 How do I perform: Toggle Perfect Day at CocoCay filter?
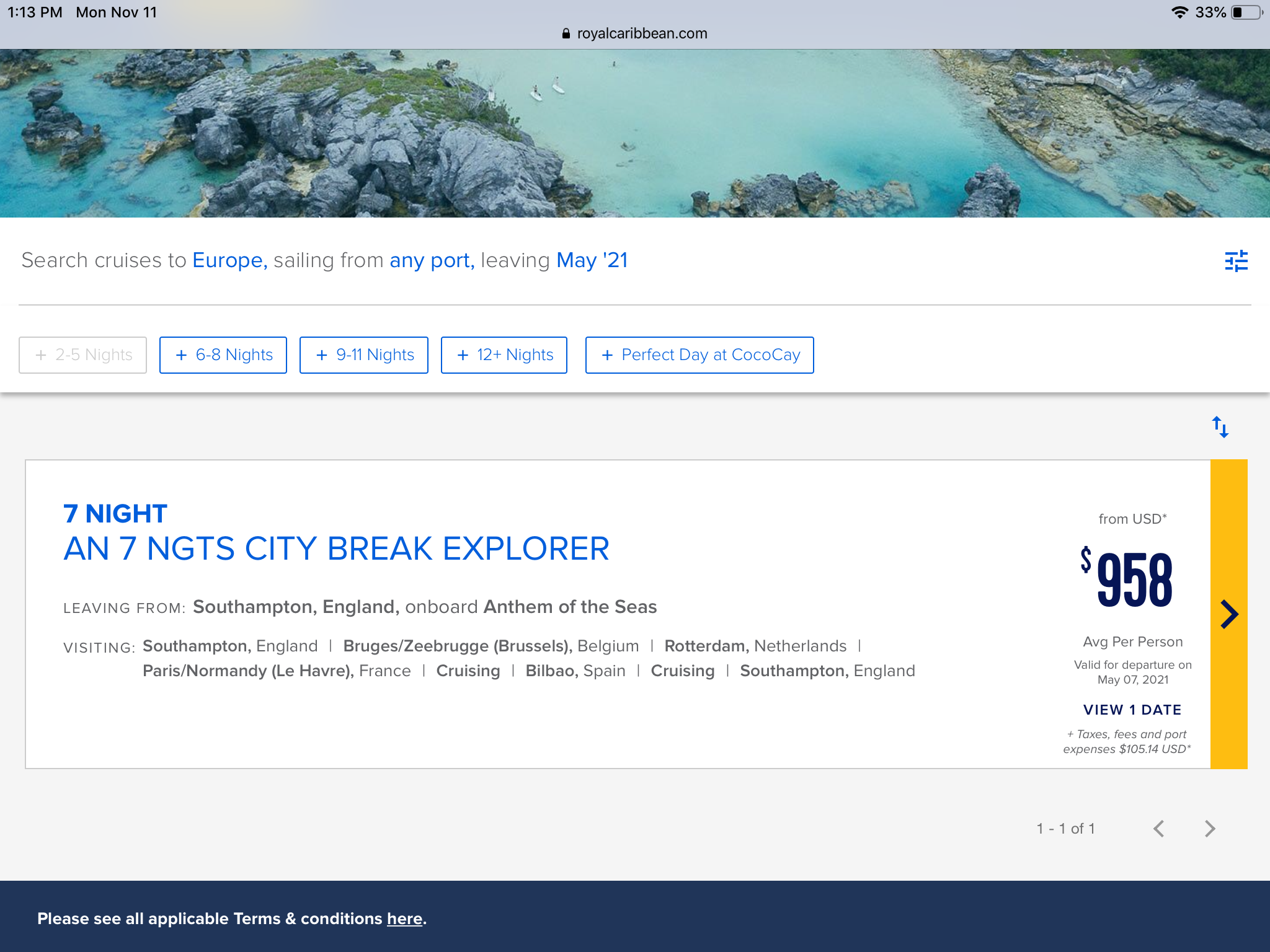699,355
